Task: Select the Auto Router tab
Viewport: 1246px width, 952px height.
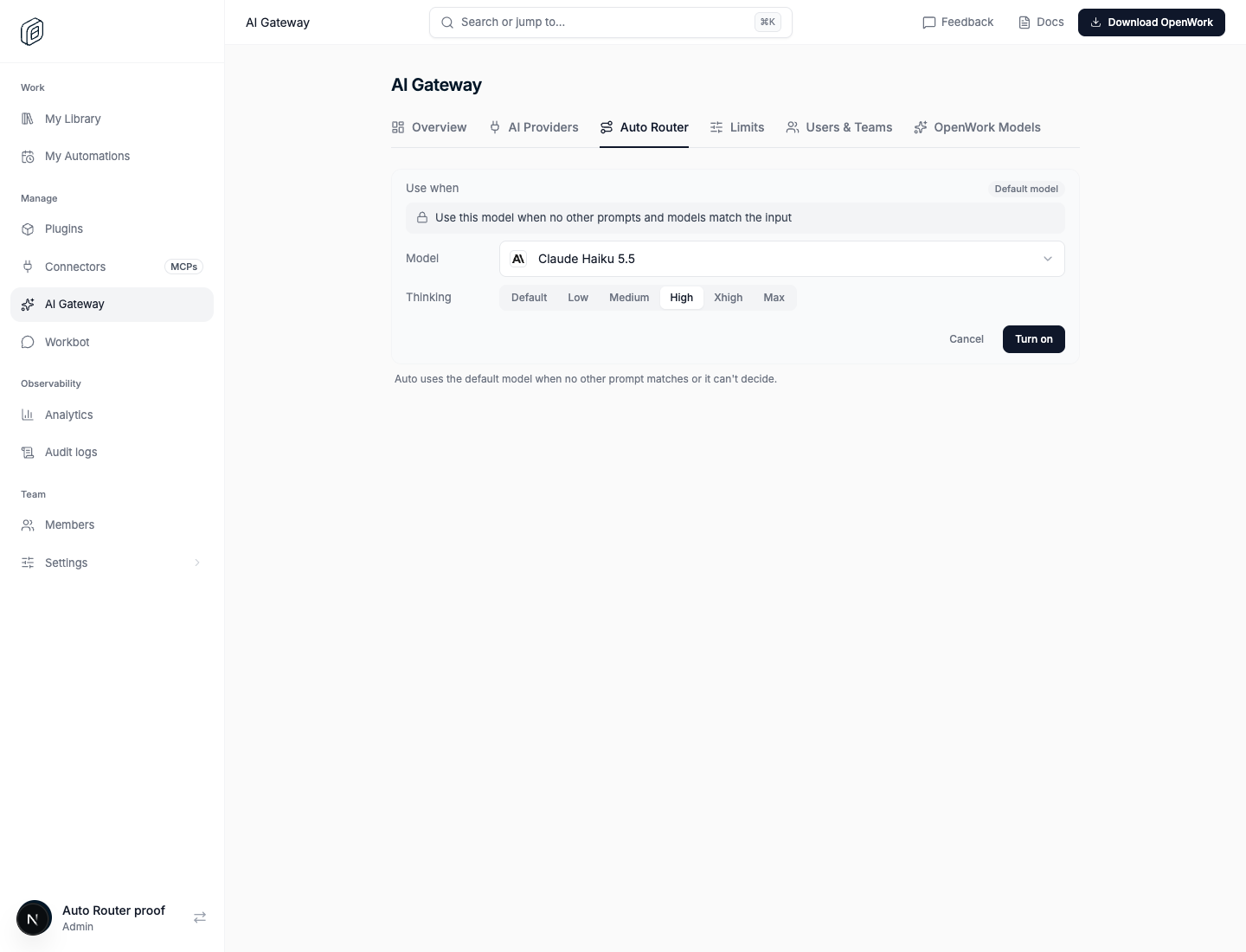Action: tap(644, 127)
